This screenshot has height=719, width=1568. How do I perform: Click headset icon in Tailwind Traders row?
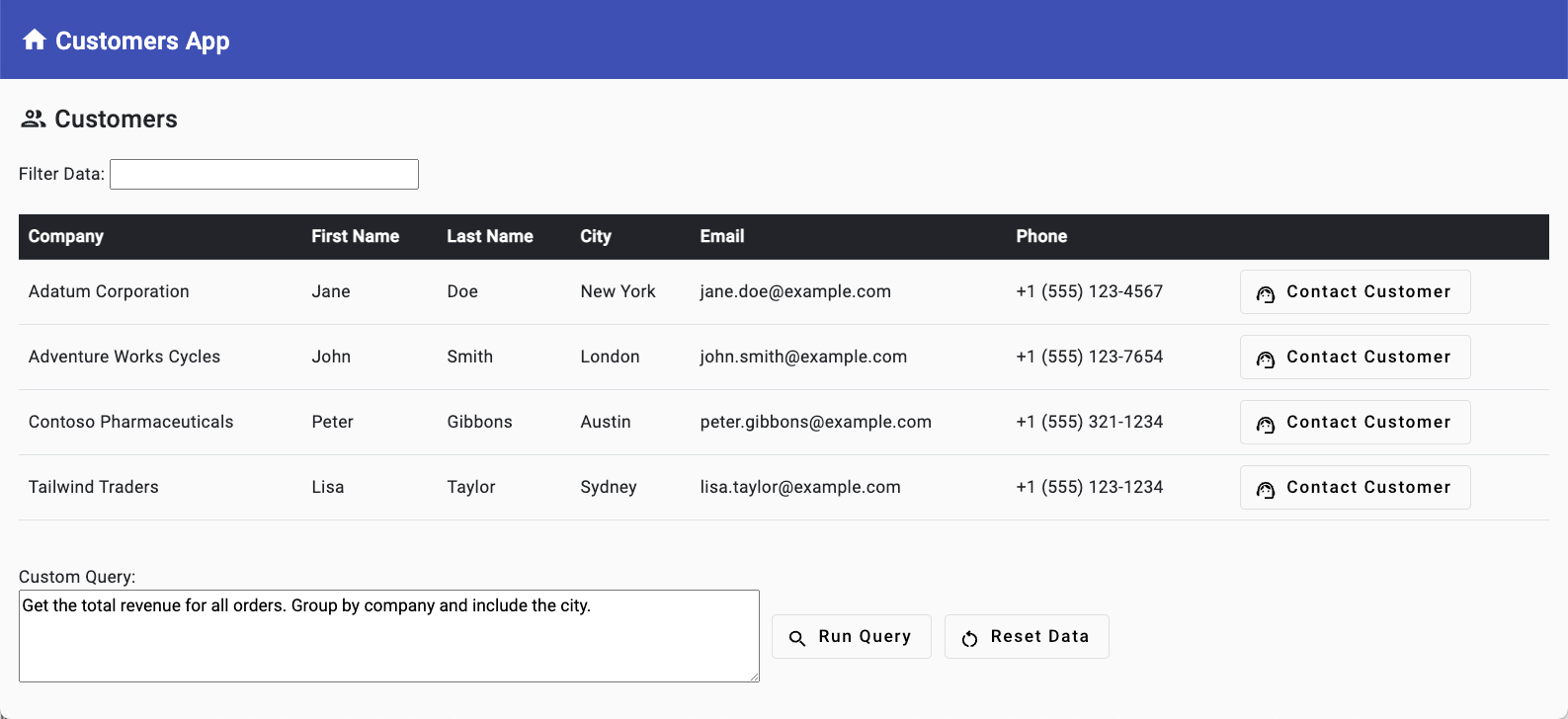click(x=1266, y=489)
